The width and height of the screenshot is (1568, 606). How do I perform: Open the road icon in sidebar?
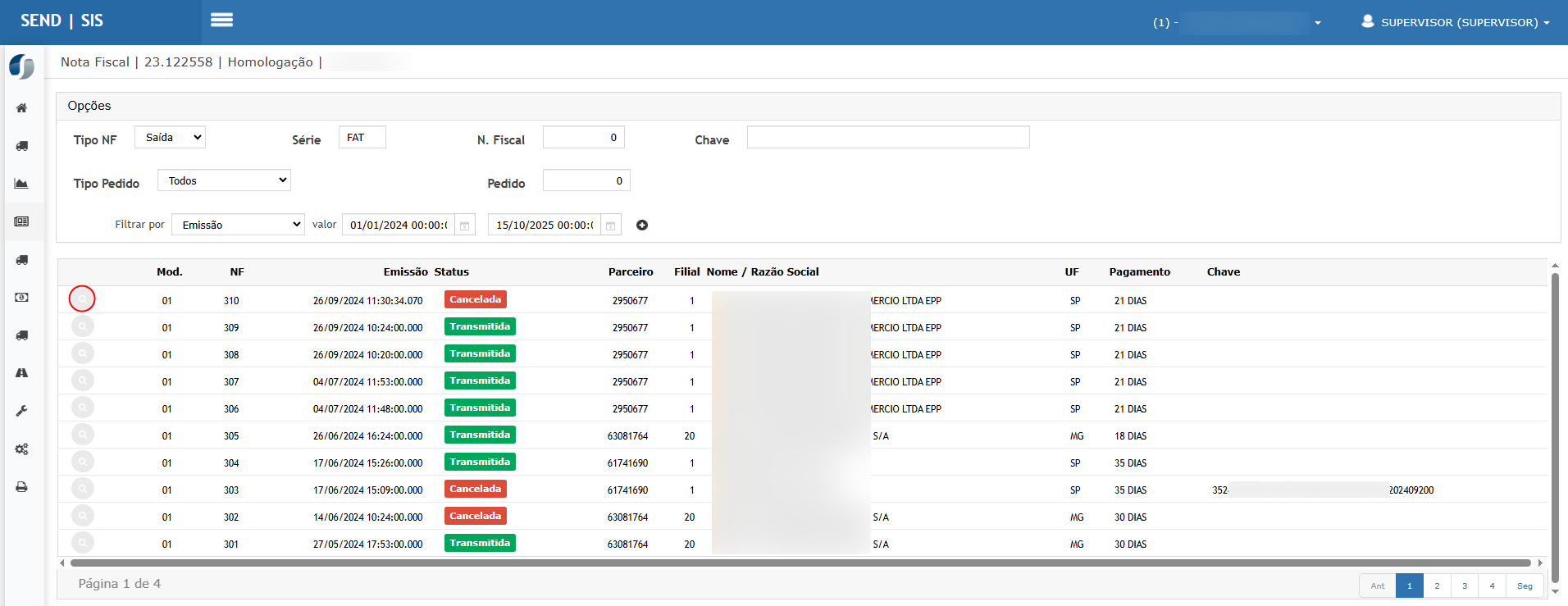pyautogui.click(x=22, y=373)
